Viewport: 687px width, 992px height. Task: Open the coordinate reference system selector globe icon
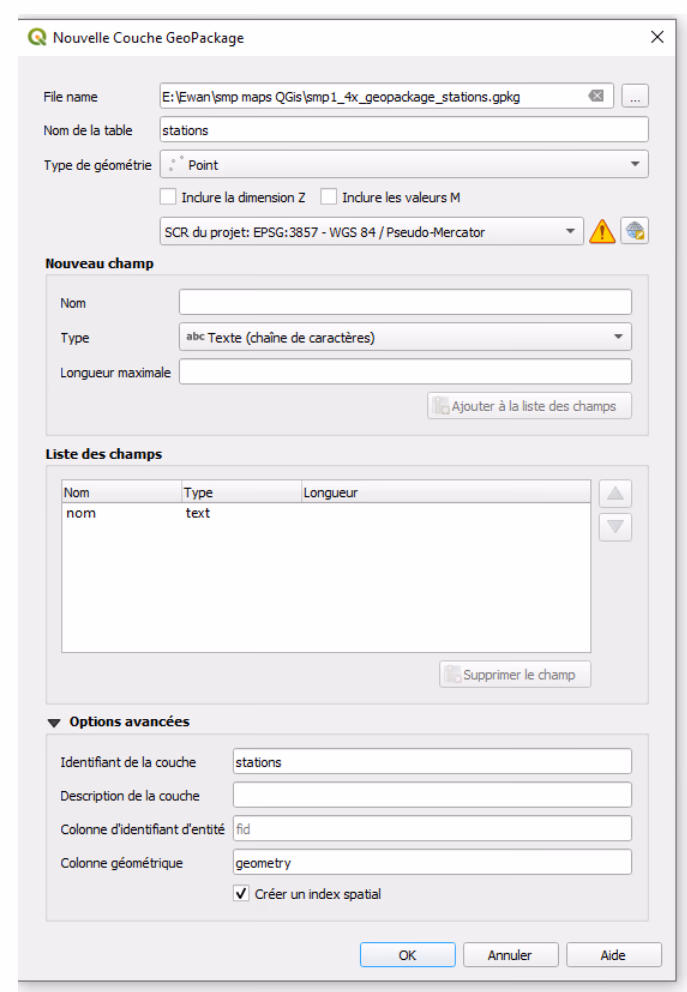tap(635, 232)
